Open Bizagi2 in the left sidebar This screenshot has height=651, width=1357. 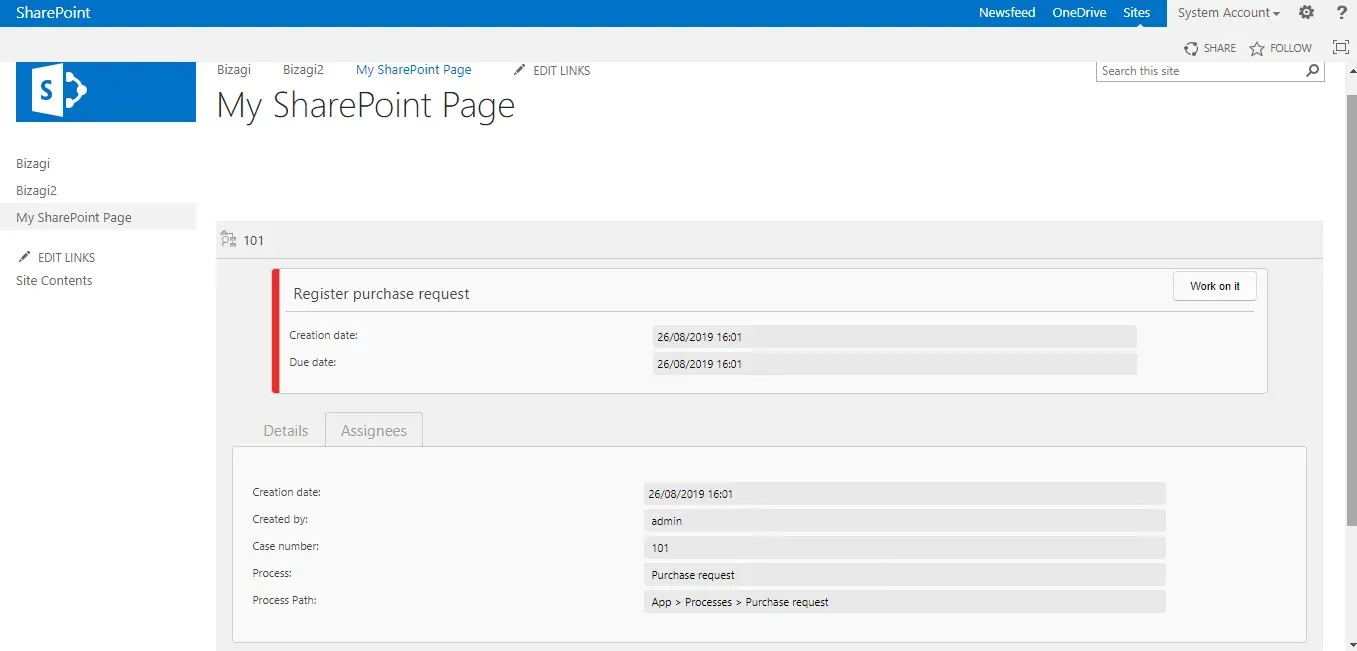pos(36,190)
